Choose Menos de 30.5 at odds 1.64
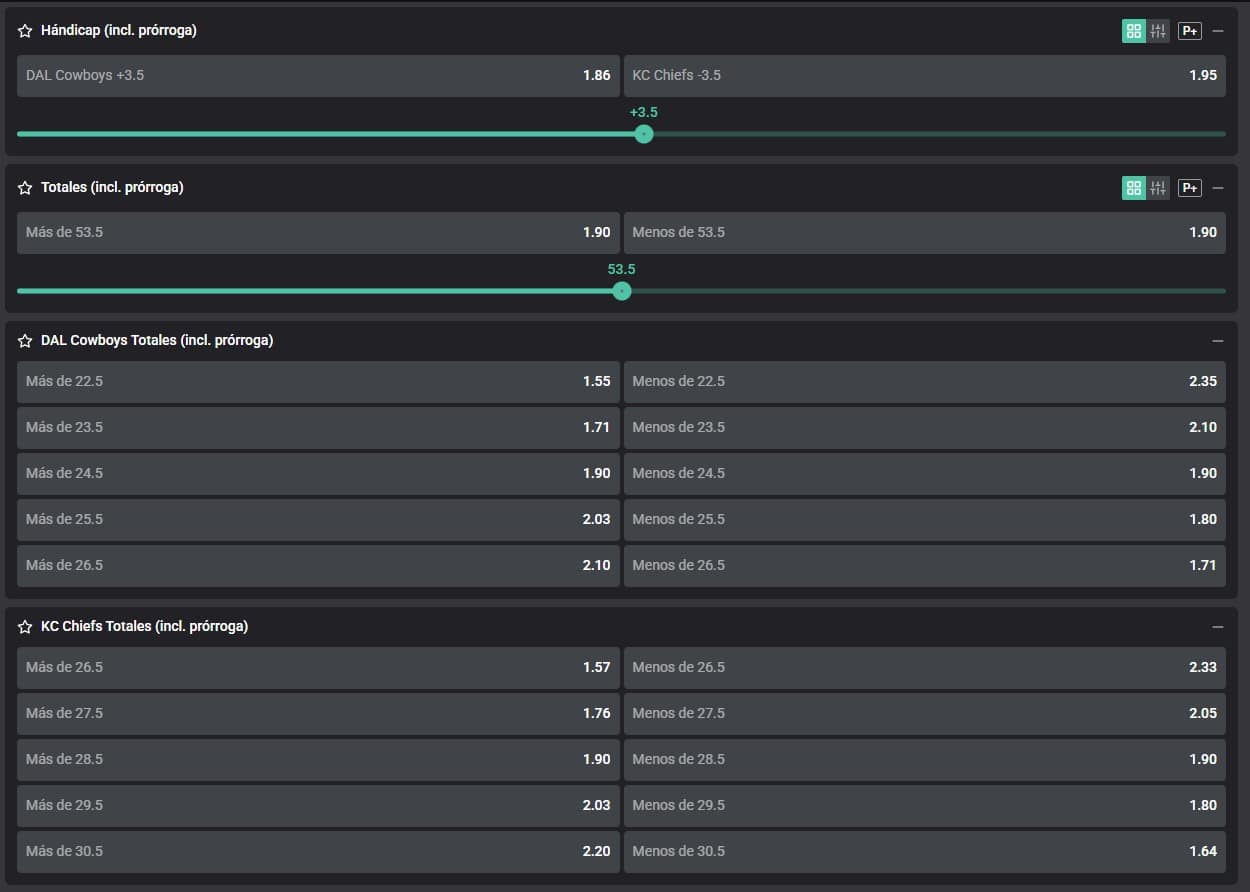 924,852
